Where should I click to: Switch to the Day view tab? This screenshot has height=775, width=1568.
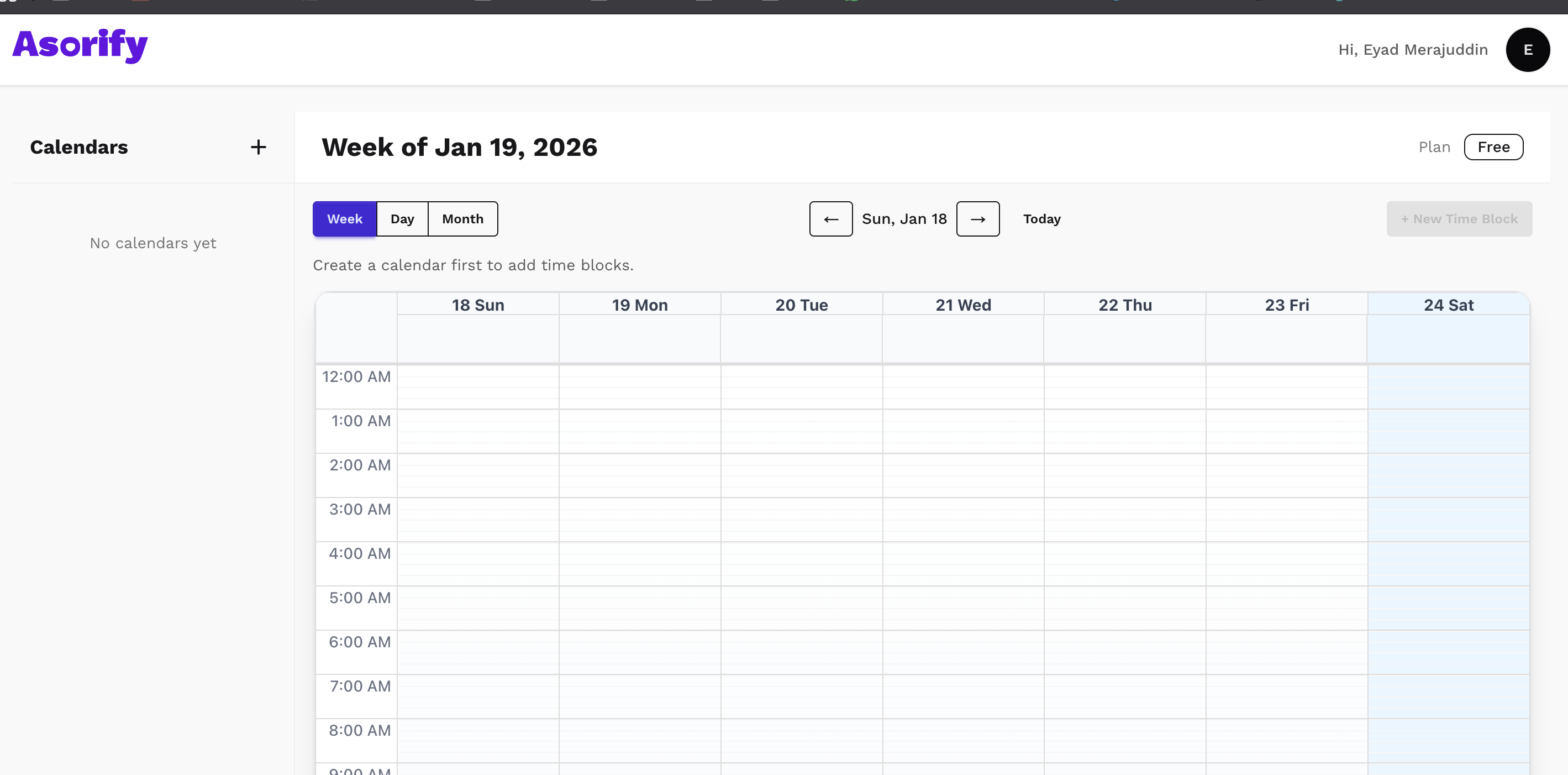(x=402, y=218)
